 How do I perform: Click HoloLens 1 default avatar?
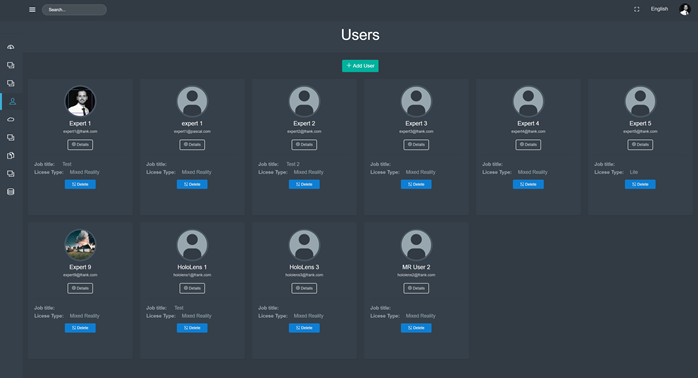point(192,245)
